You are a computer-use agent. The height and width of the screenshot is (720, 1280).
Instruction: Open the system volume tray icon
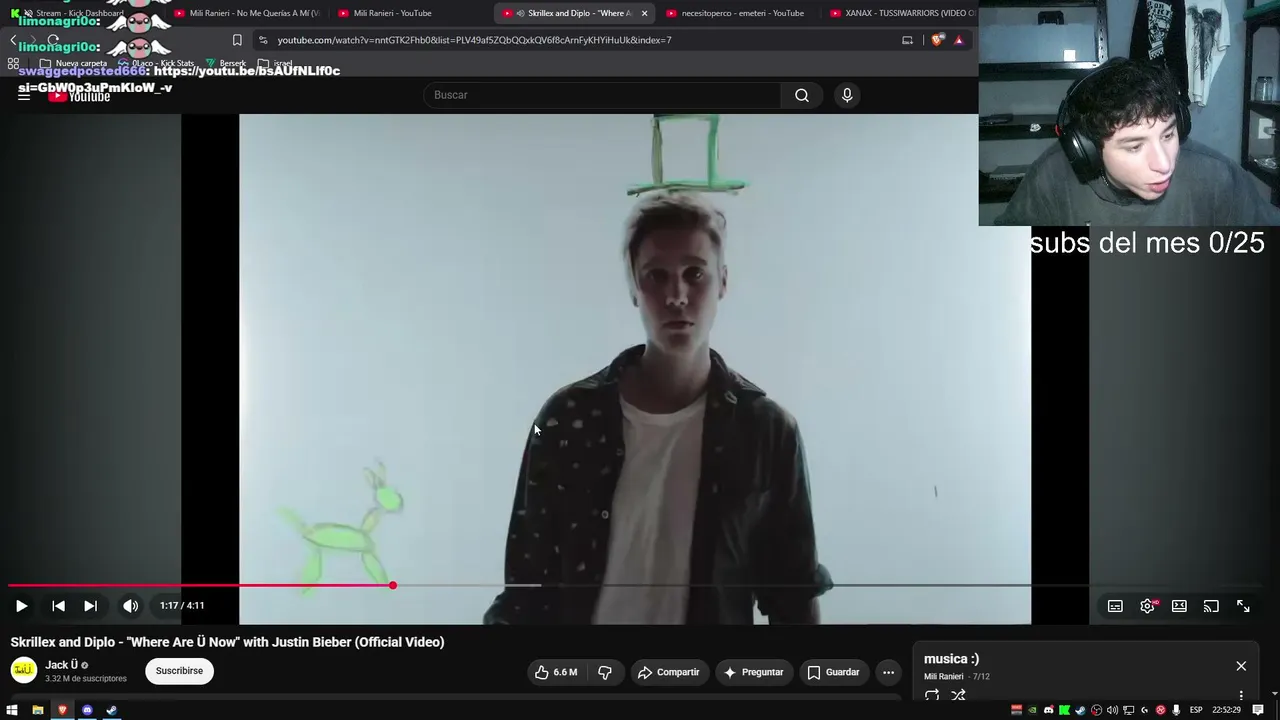click(x=1112, y=710)
